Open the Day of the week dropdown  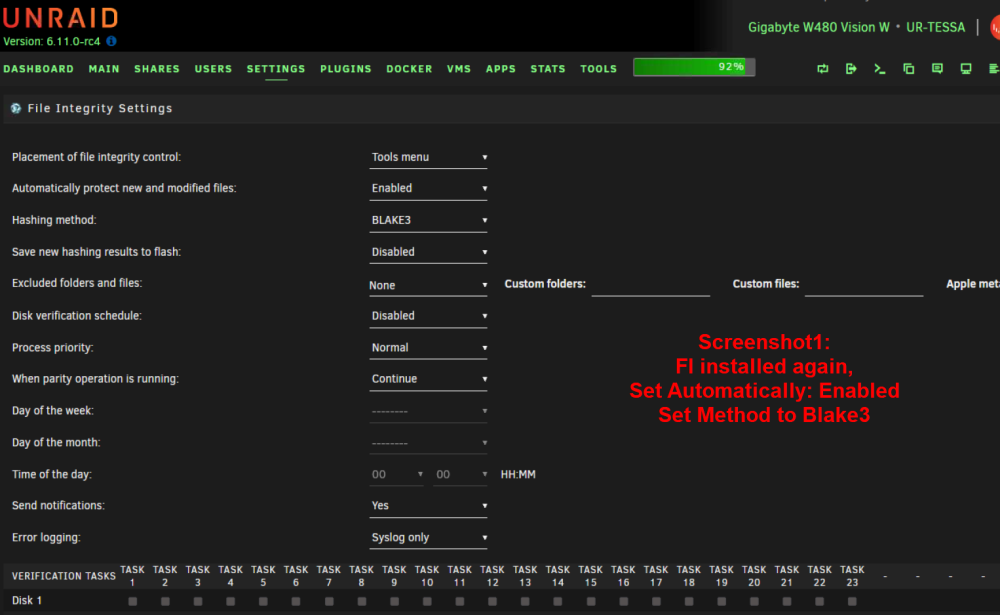(428, 411)
